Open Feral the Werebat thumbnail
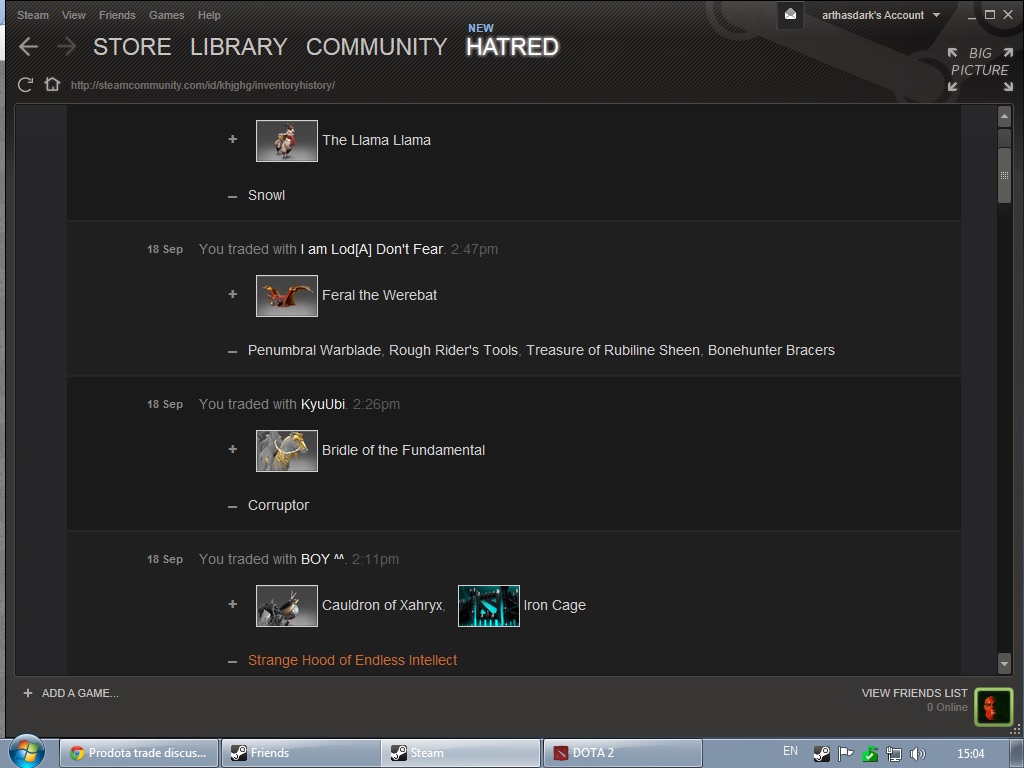1024x768 pixels. (287, 296)
